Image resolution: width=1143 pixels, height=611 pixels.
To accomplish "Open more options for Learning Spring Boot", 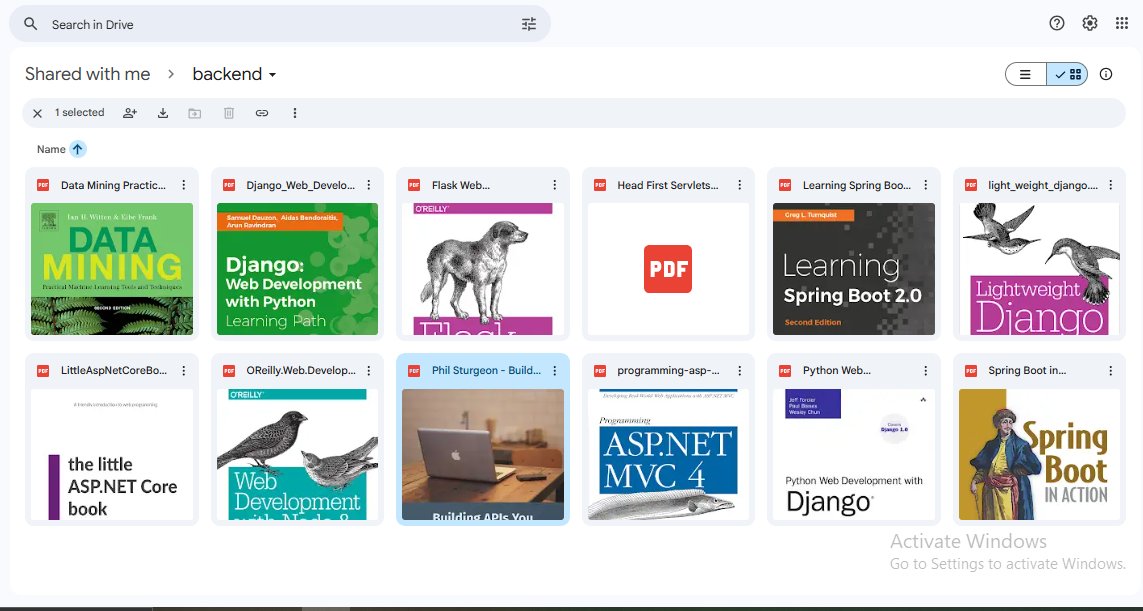I will (924, 184).
